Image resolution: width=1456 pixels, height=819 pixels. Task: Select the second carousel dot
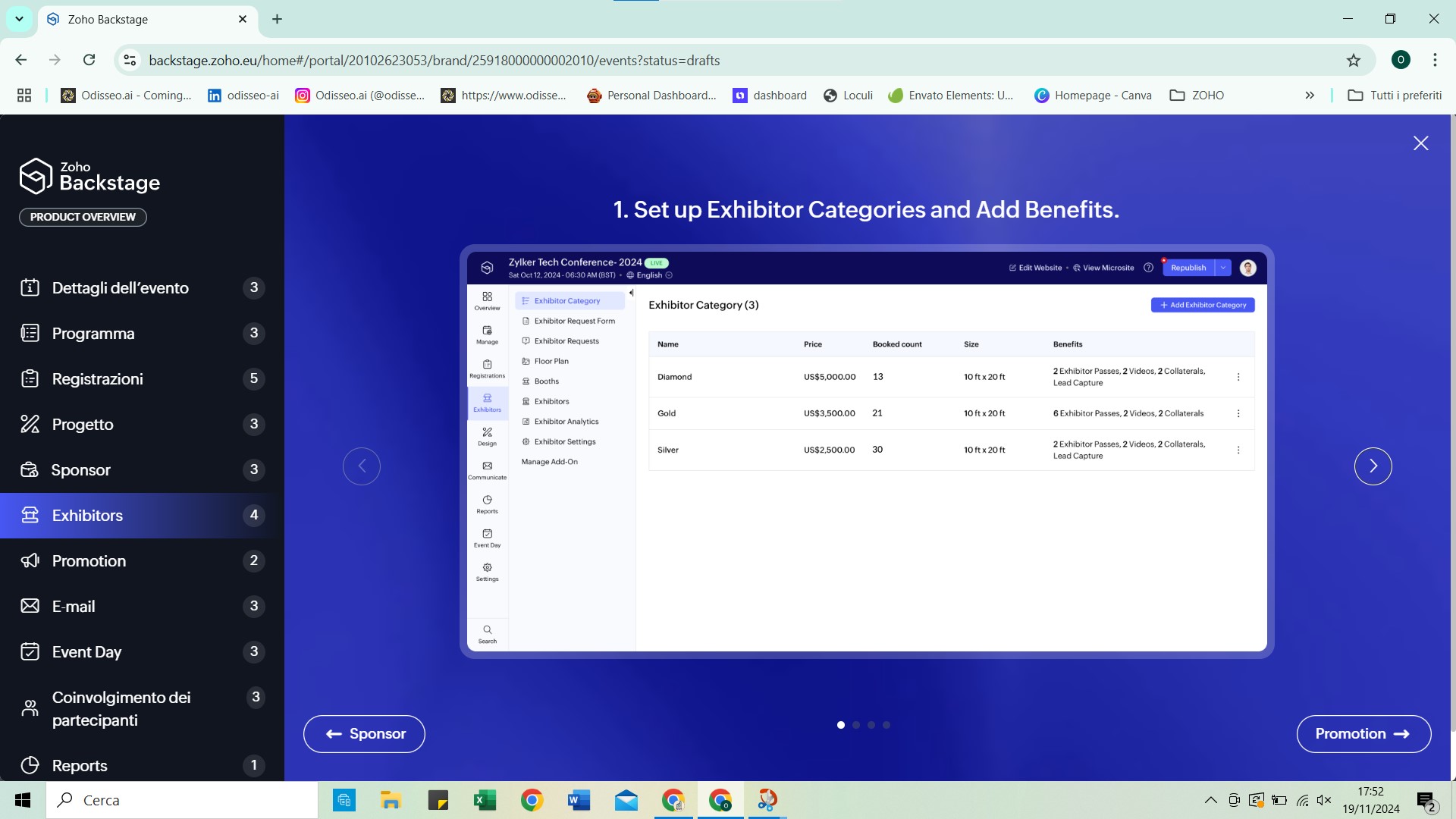click(855, 725)
